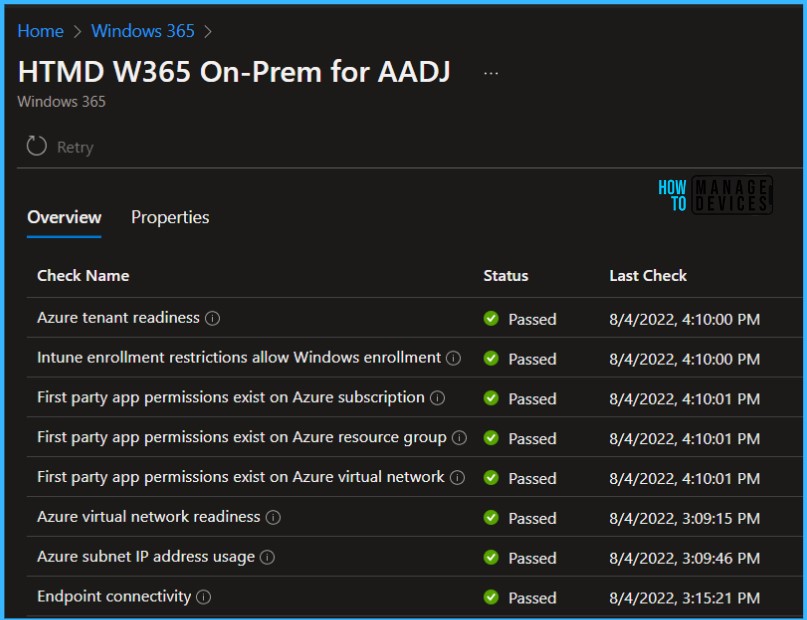
Task: Click last check time for Azure tenant readiness
Action: [x=685, y=319]
